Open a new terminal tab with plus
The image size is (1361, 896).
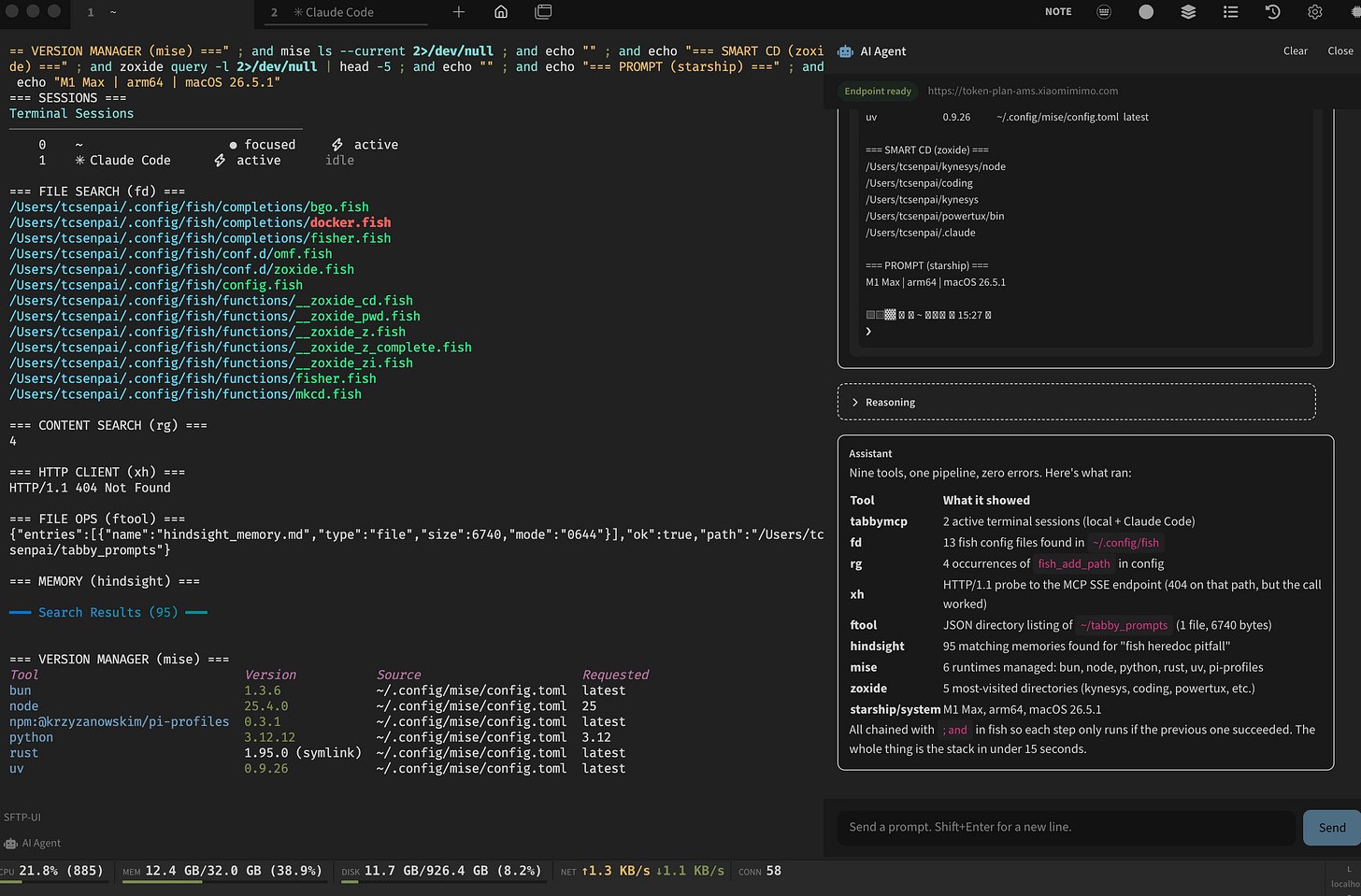coord(459,12)
